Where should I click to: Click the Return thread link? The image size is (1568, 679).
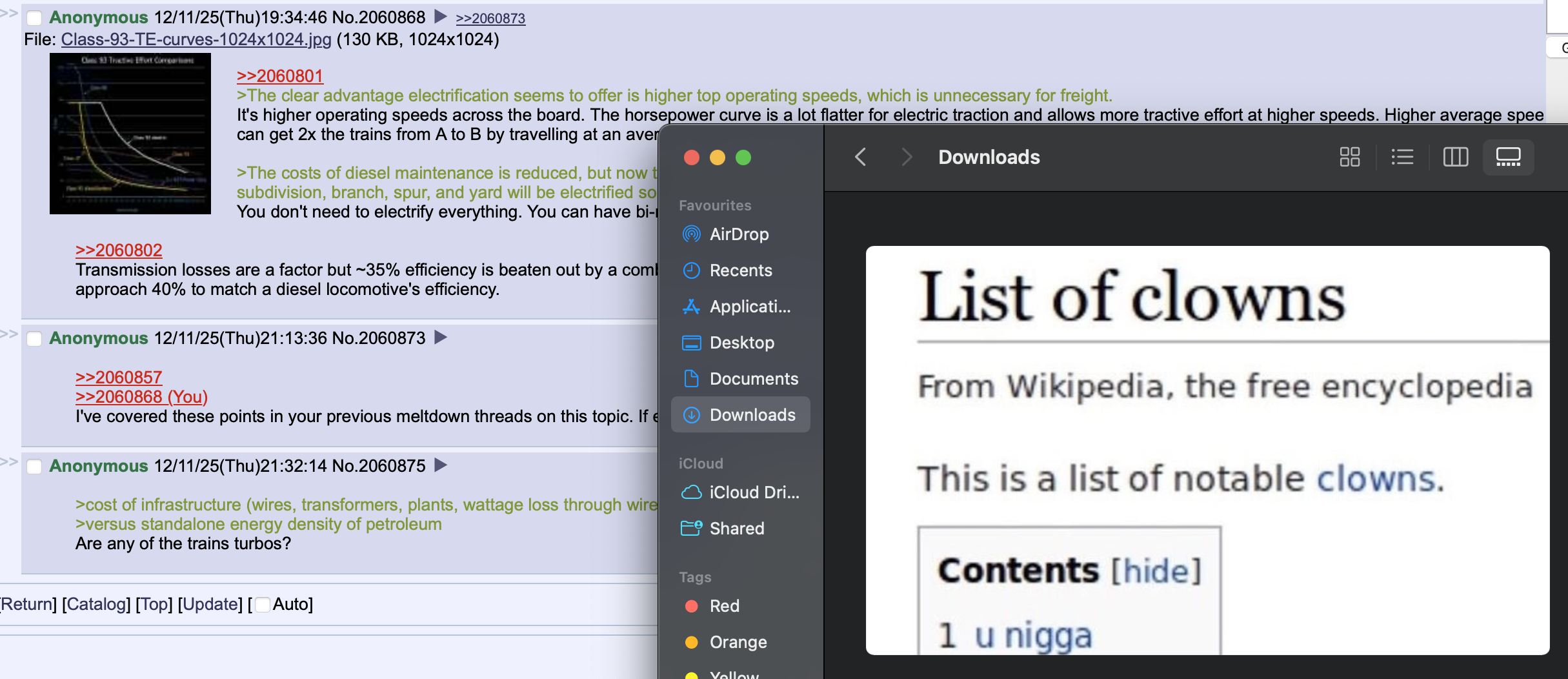26,604
